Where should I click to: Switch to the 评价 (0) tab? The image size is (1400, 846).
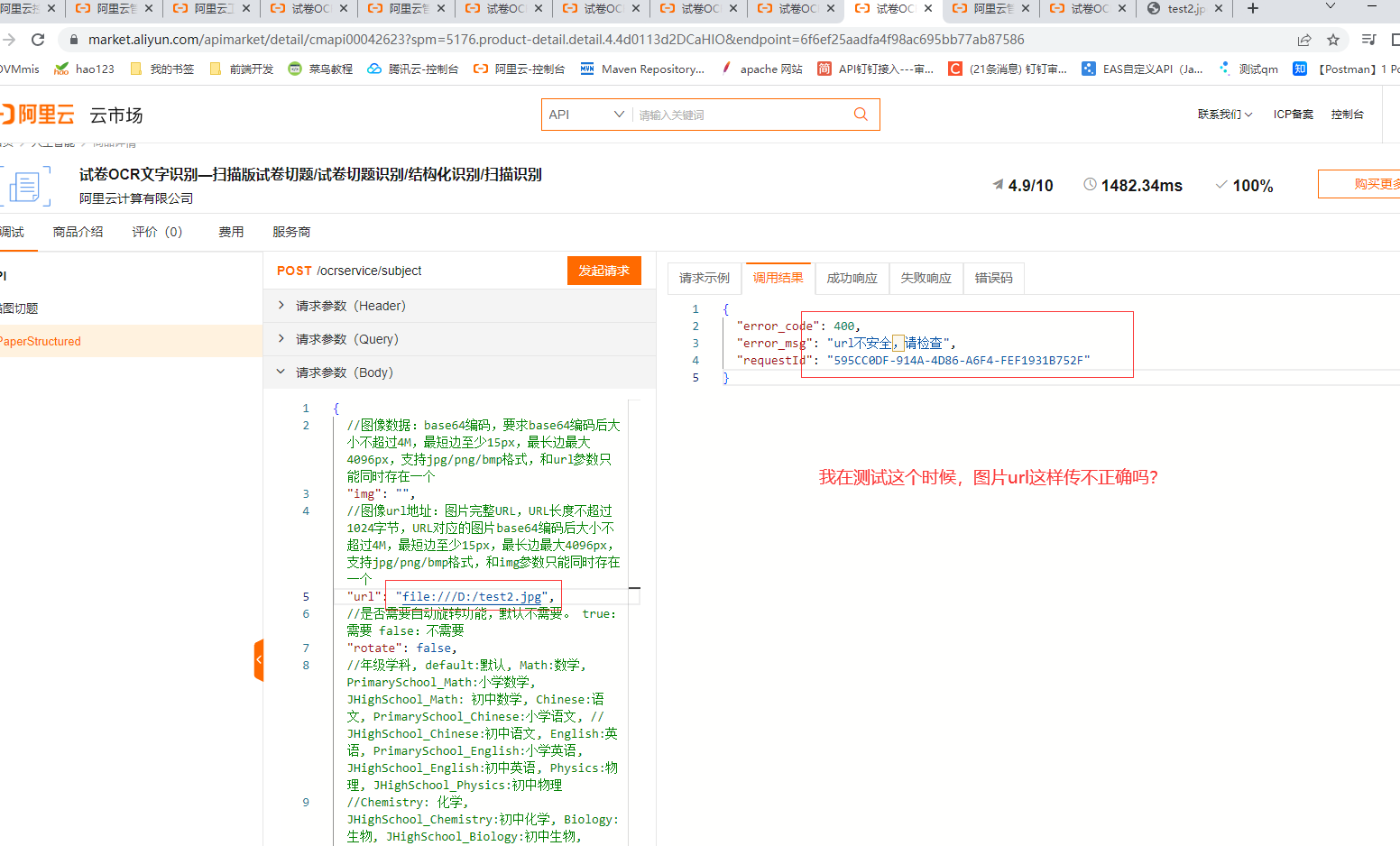coord(157,232)
